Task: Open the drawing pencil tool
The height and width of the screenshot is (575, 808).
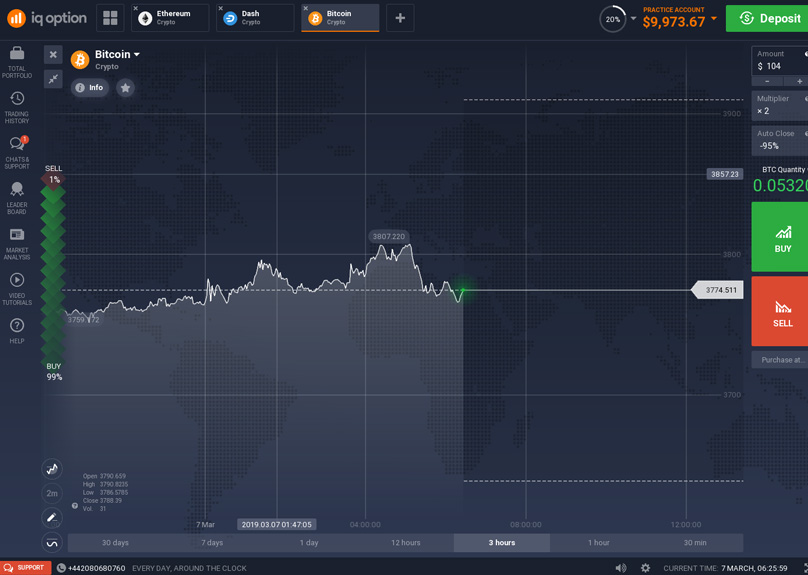Action: click(52, 518)
